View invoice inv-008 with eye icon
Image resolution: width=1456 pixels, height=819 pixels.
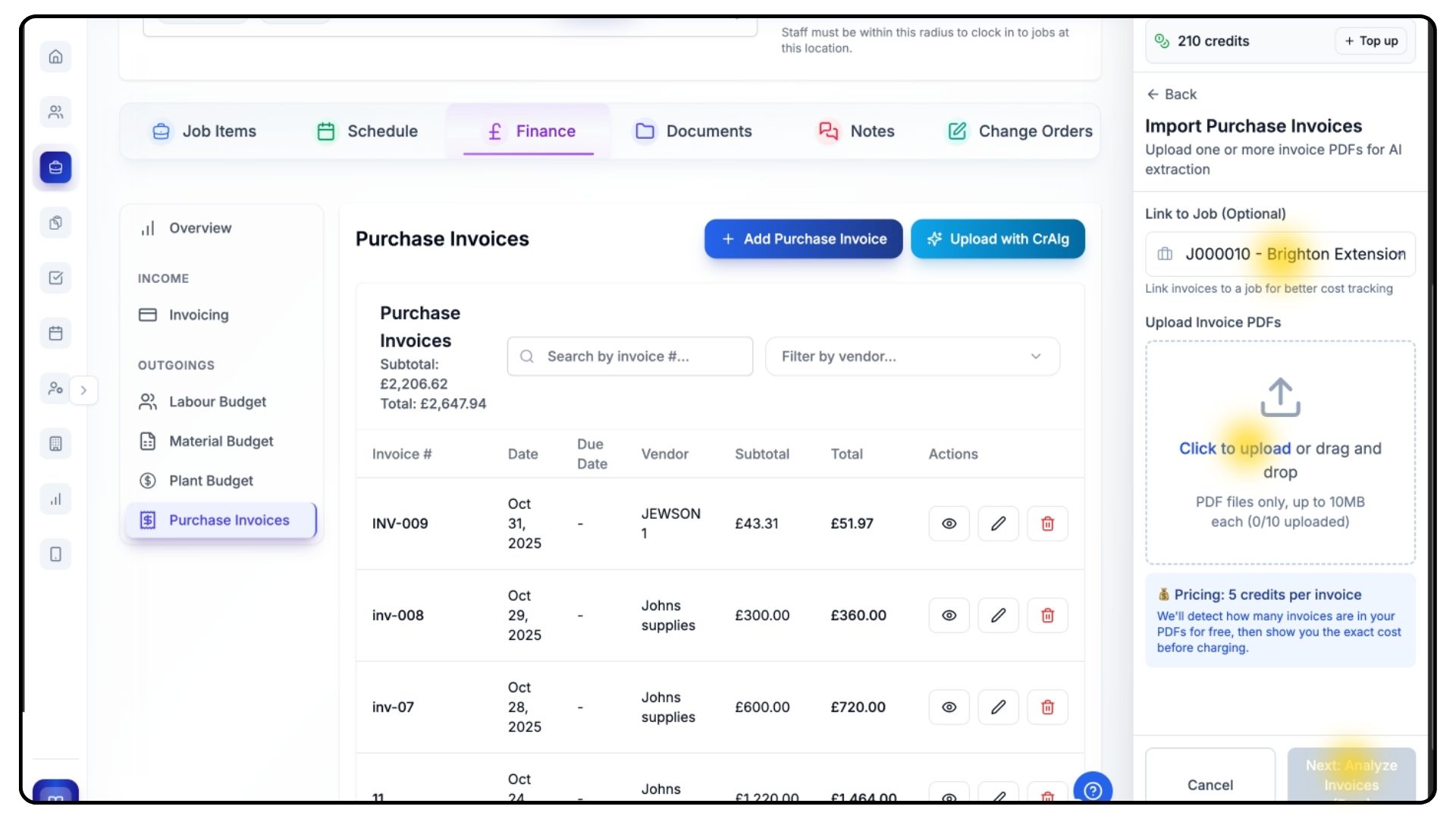point(949,615)
